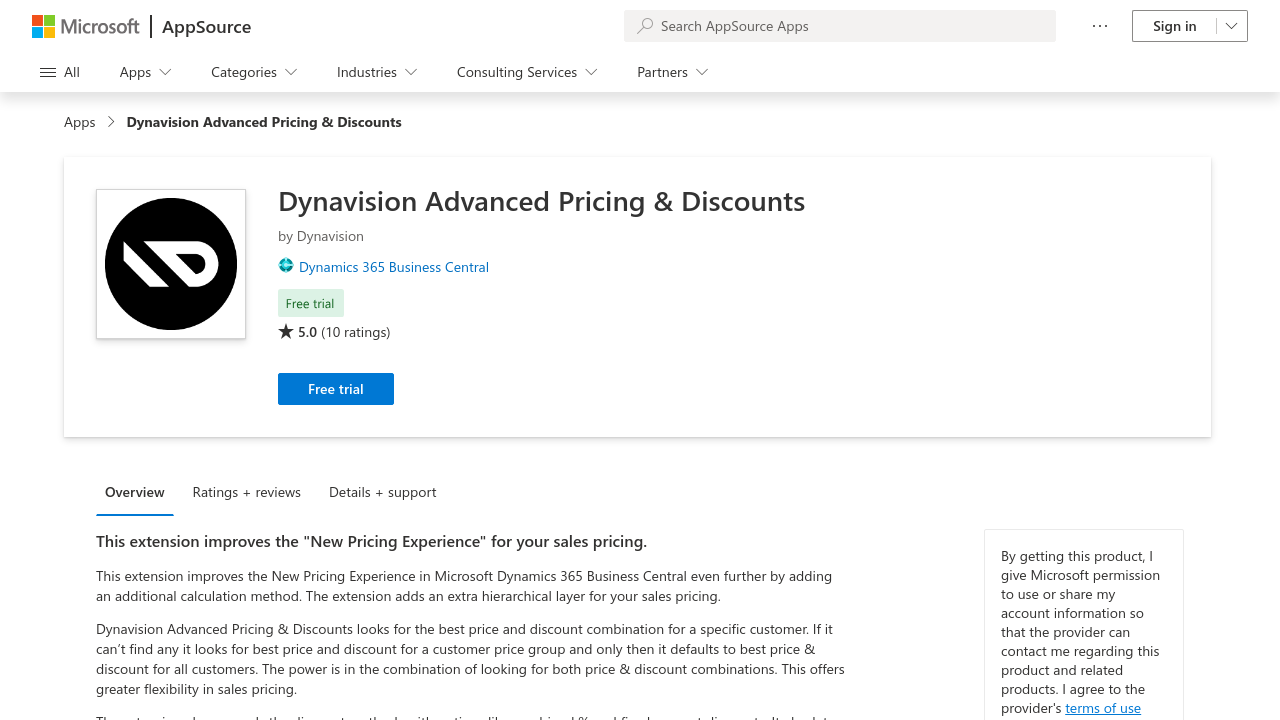The width and height of the screenshot is (1280, 720).
Task: Open the more options ellipsis
Action: pyautogui.click(x=1100, y=26)
